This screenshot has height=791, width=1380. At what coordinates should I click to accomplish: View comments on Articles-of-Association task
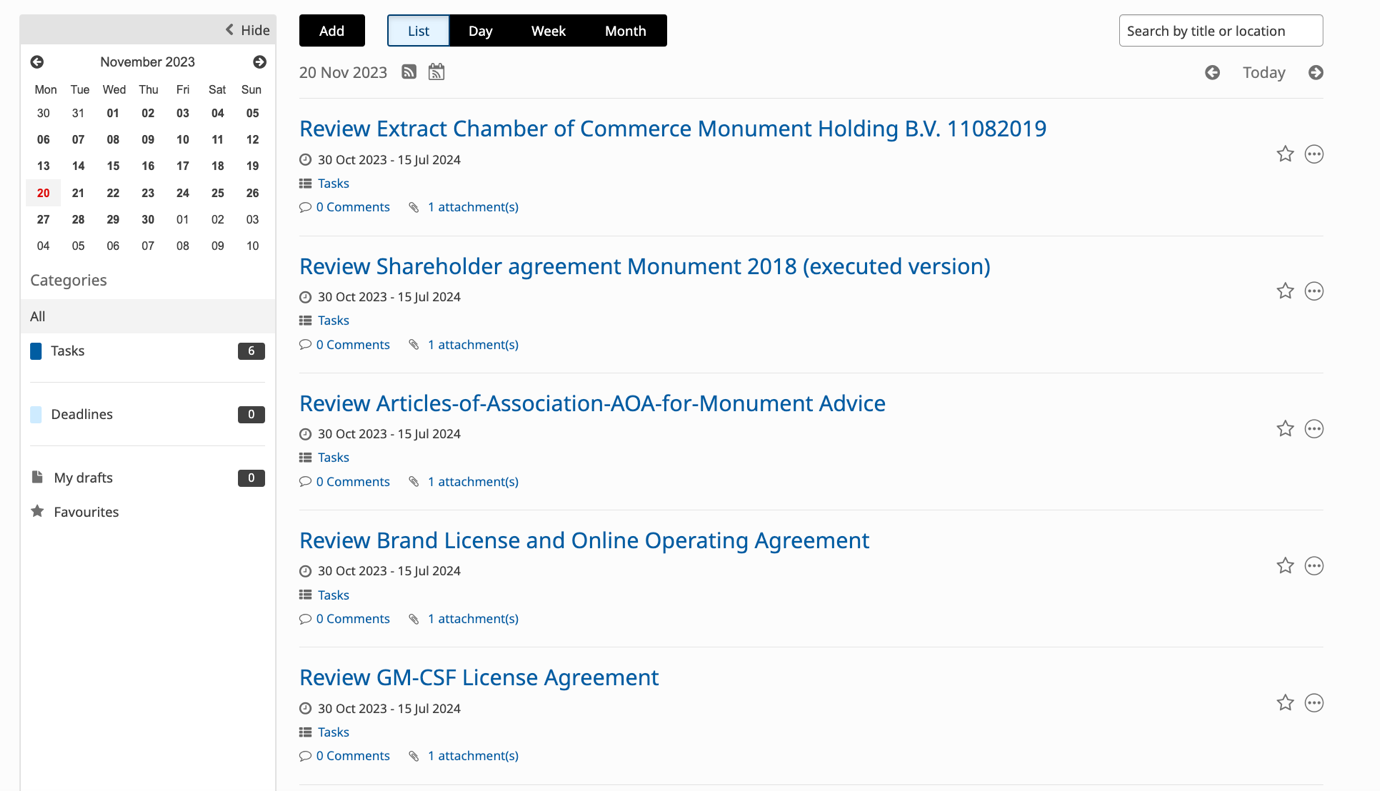[x=353, y=481]
